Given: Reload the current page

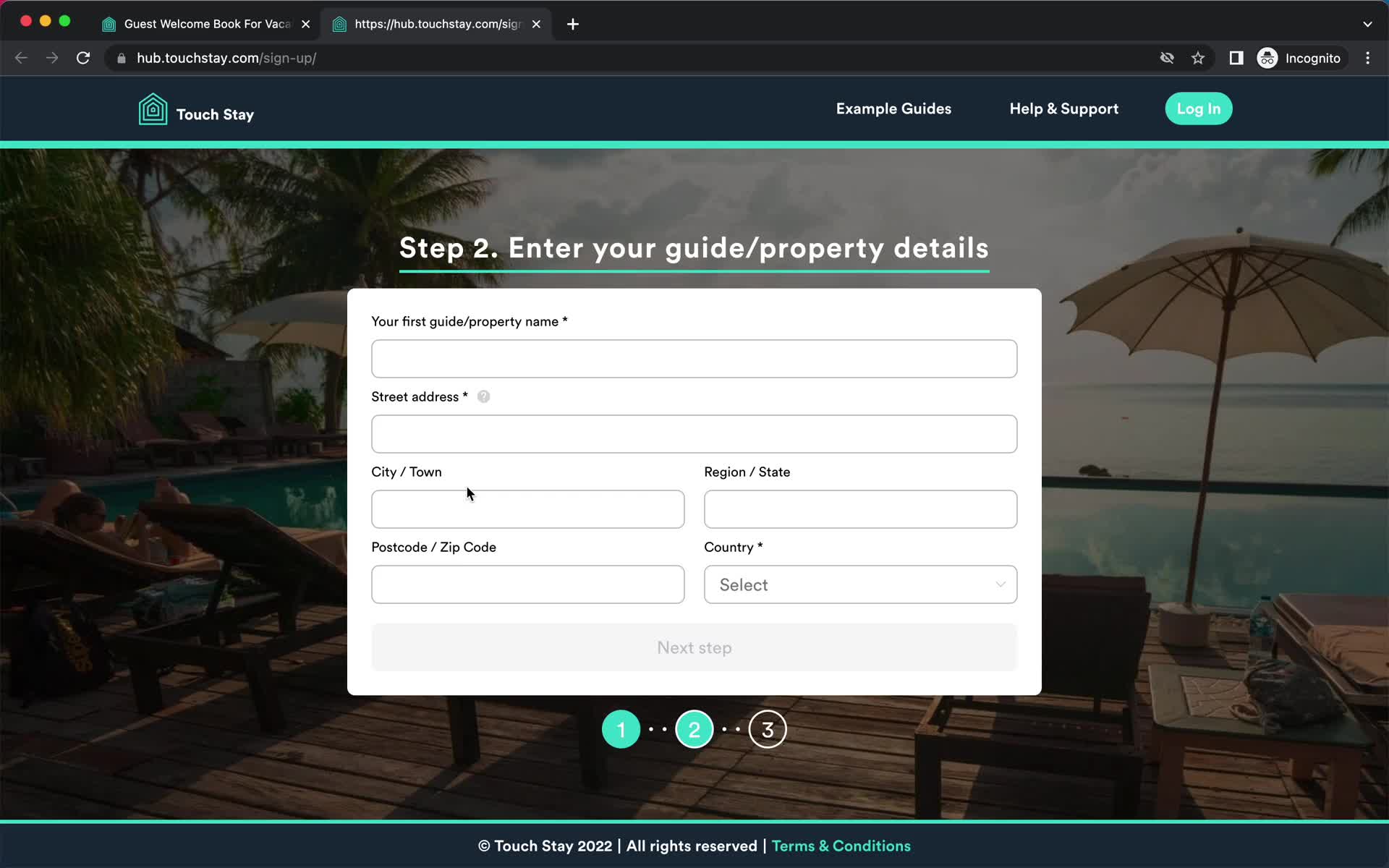Looking at the screenshot, I should (x=83, y=58).
